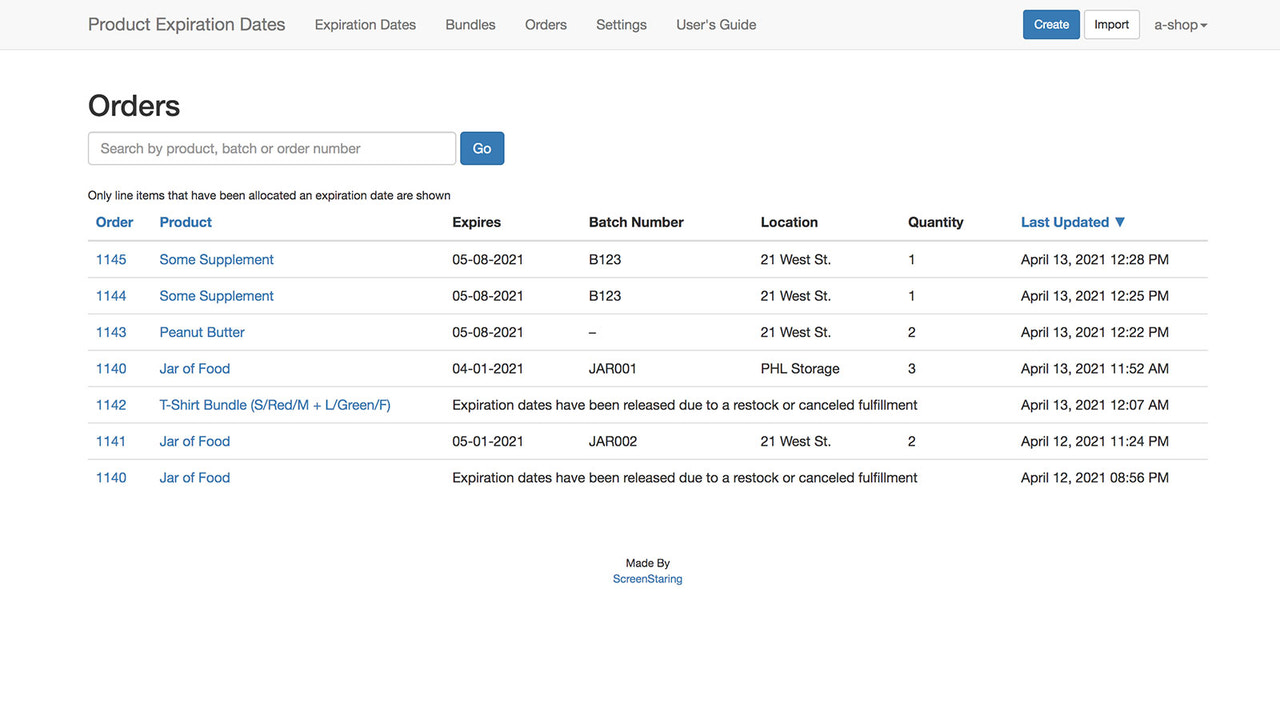Go to the Expiration Dates page
The width and height of the screenshot is (1280, 720).
point(365,24)
